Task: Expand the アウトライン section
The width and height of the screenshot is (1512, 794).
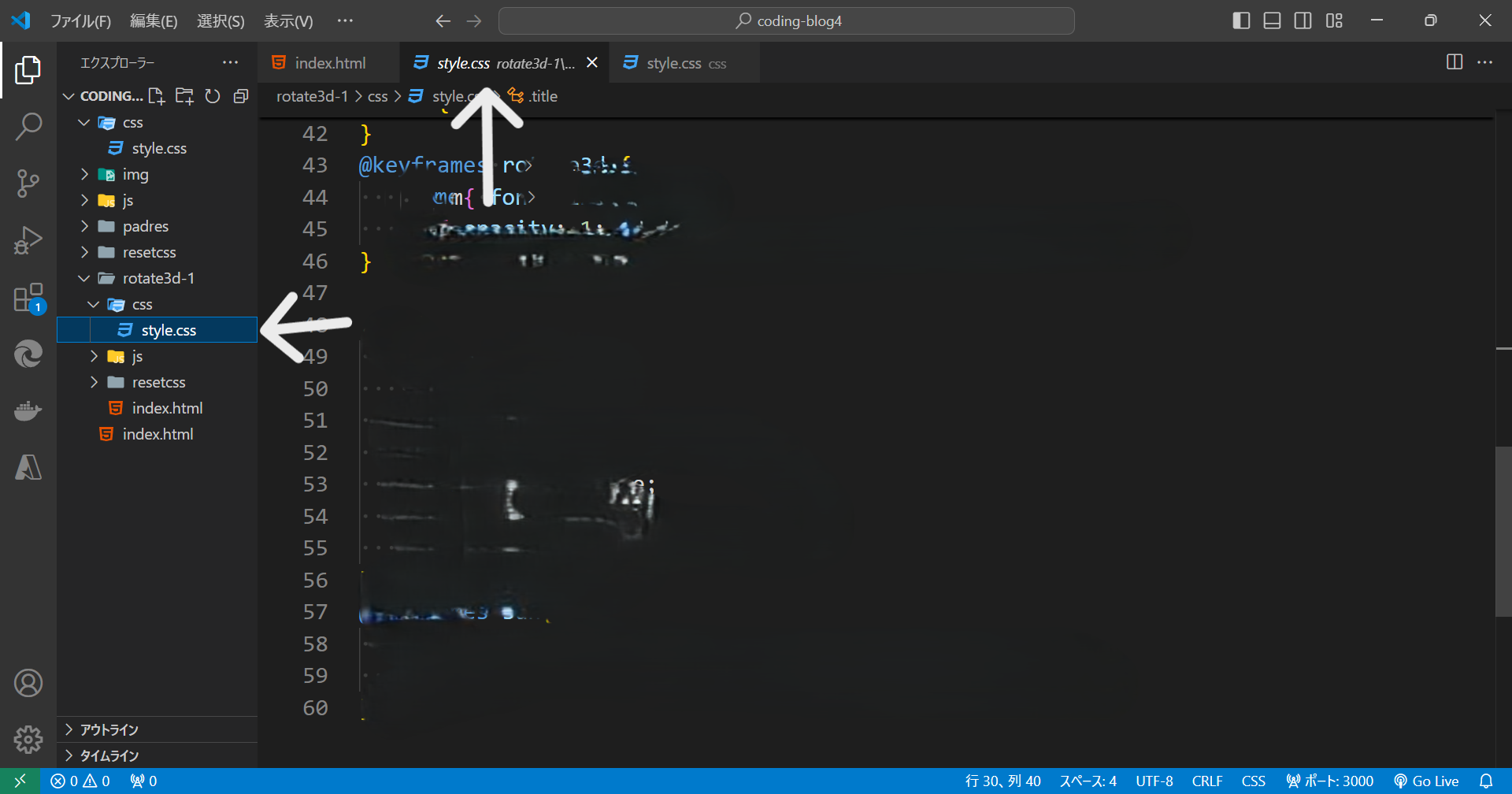Action: [109, 729]
